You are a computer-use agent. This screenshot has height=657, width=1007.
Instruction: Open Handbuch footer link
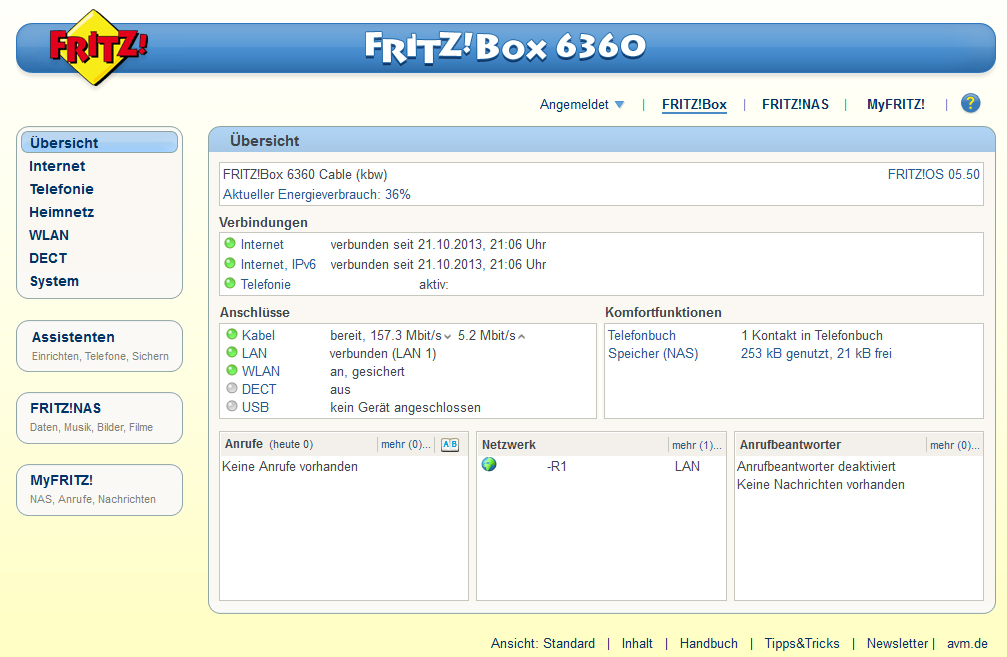708,644
